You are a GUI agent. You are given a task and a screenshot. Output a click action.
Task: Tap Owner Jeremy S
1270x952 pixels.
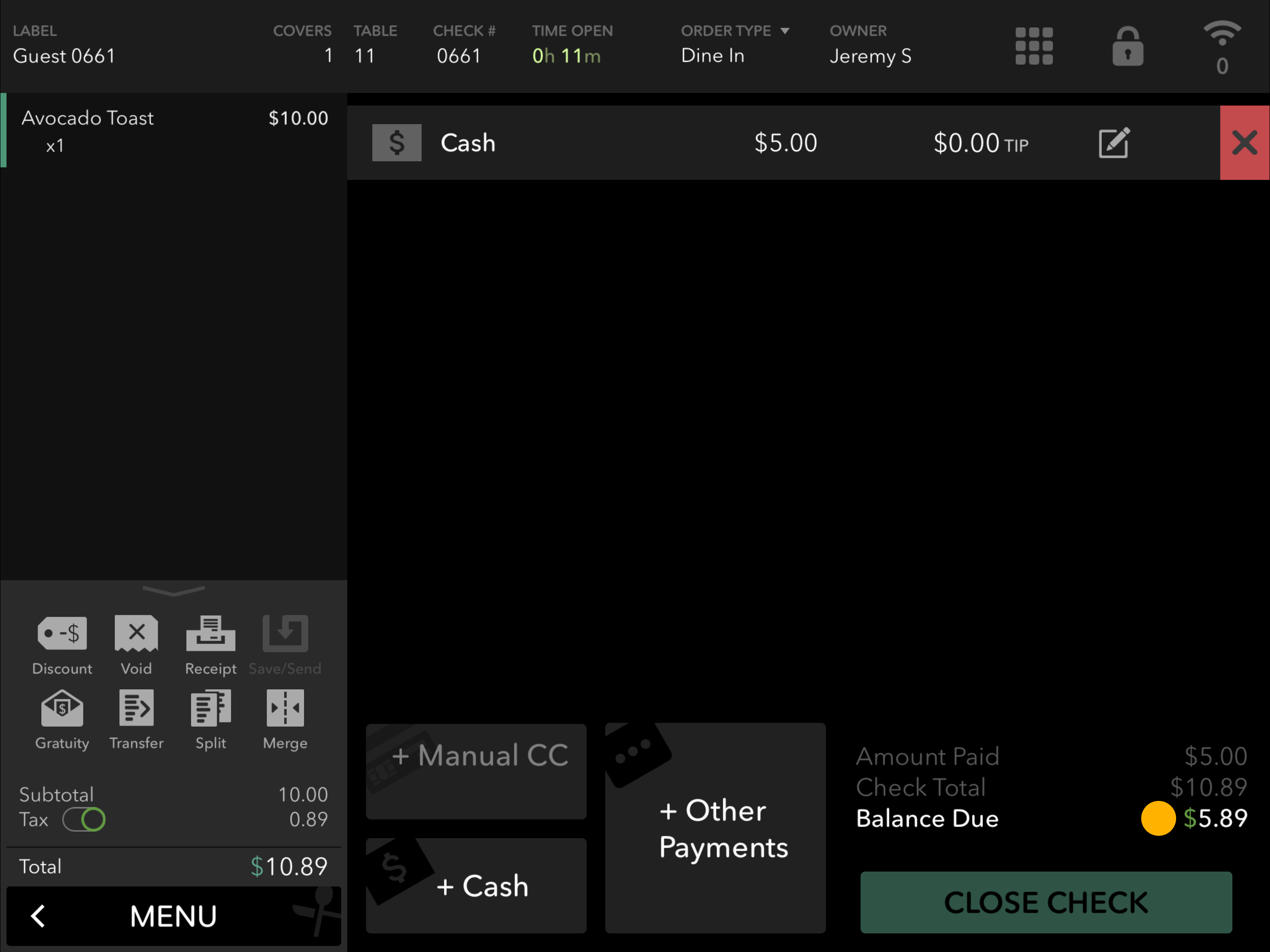tap(870, 56)
